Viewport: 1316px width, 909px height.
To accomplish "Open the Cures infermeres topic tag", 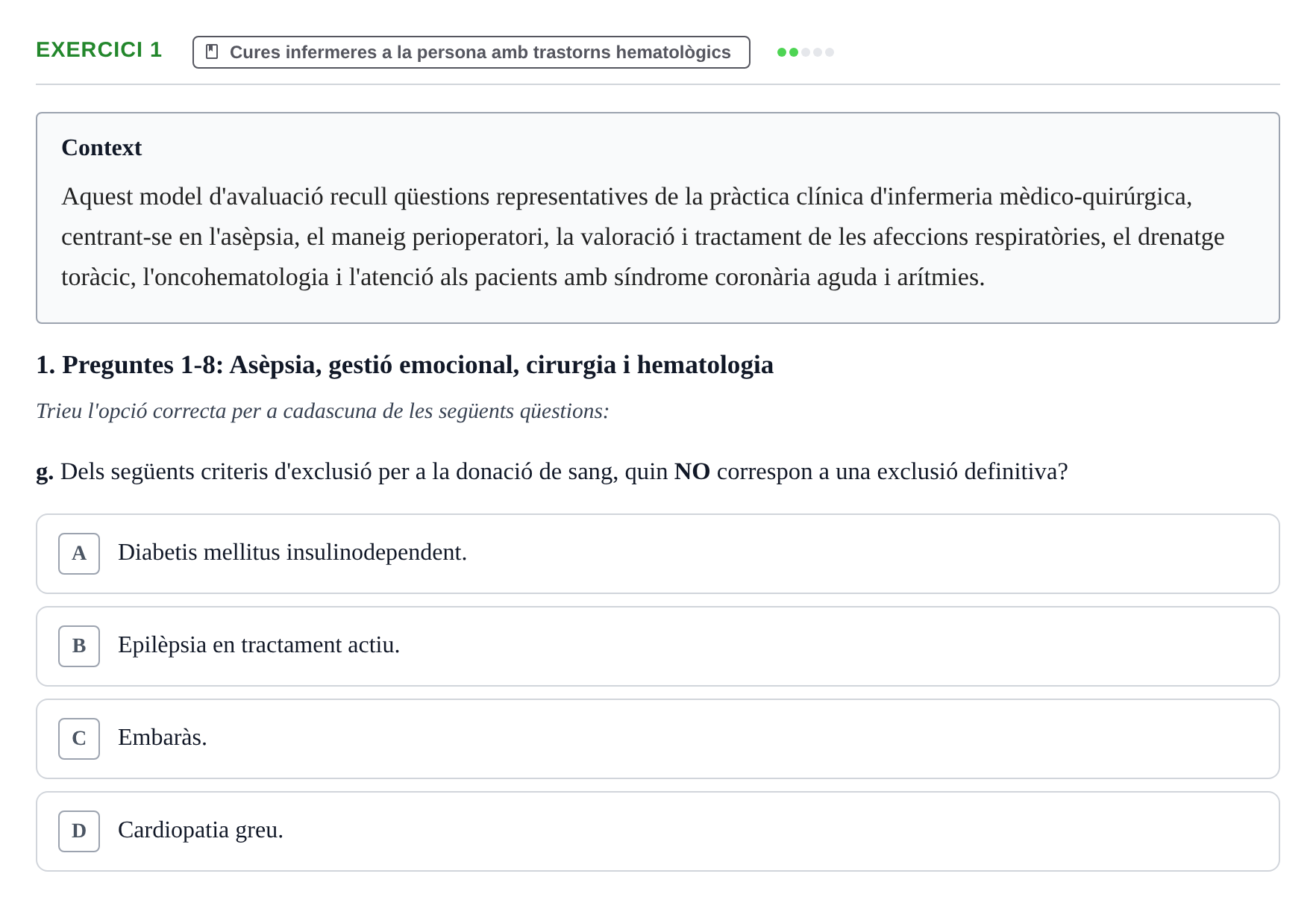I will [471, 52].
